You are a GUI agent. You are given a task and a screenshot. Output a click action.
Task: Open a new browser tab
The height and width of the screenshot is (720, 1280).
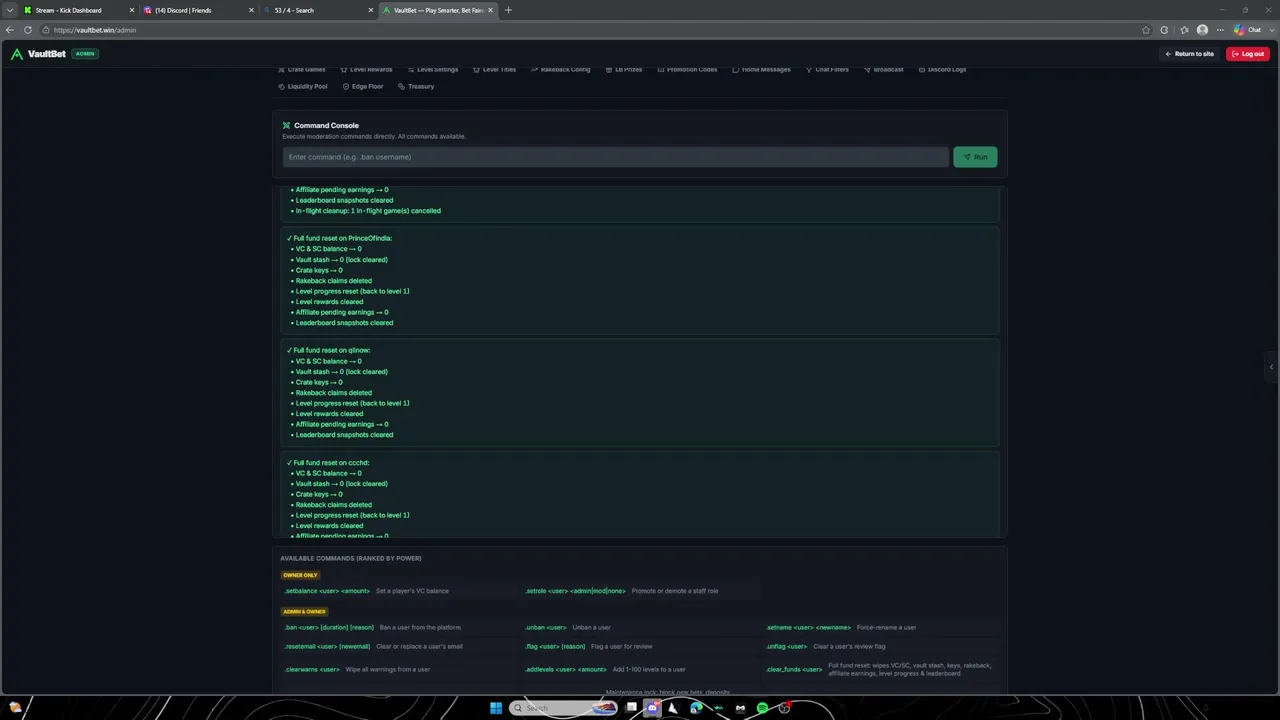508,10
